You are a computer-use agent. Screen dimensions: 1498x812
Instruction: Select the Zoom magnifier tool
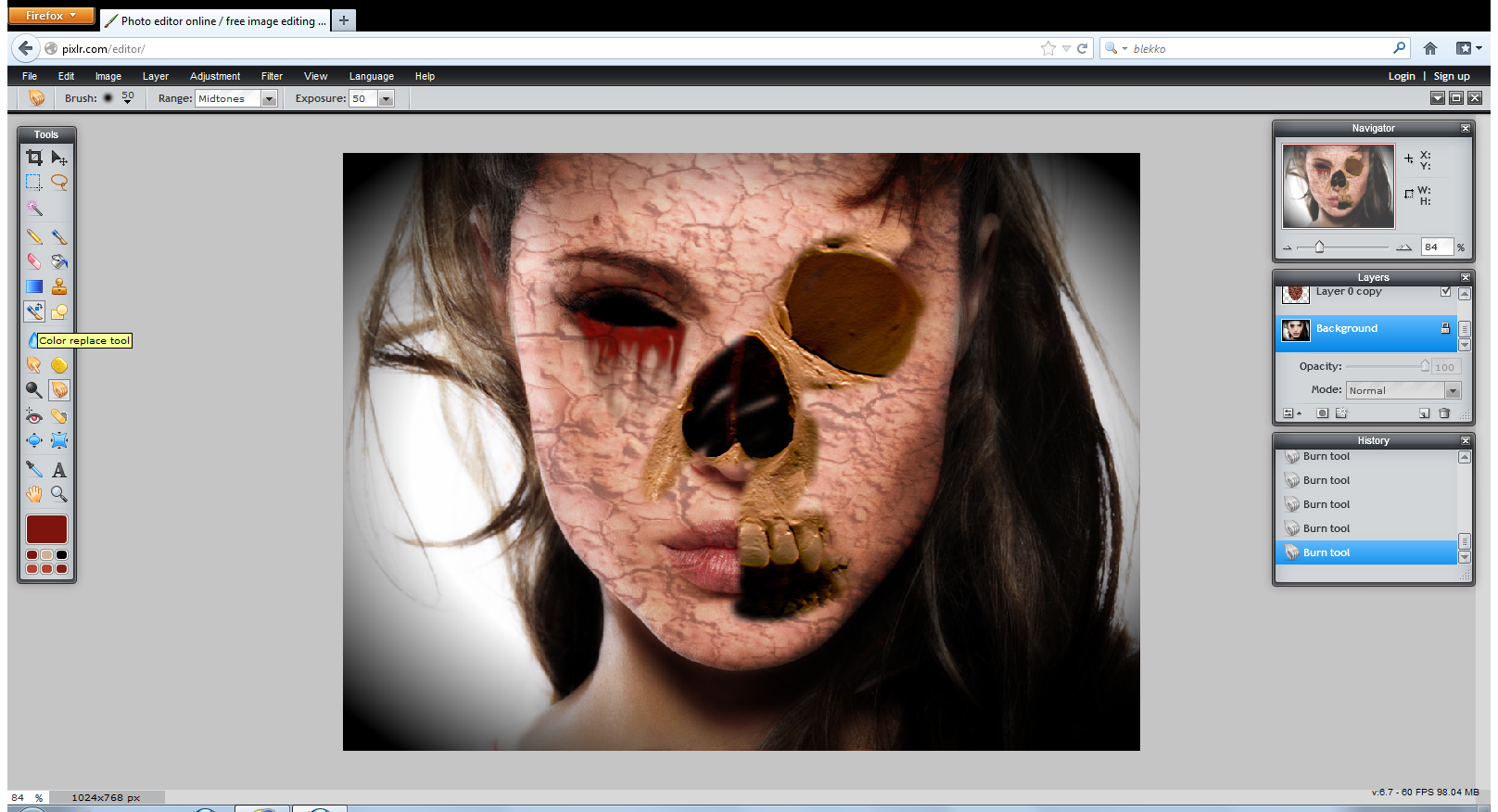[59, 494]
